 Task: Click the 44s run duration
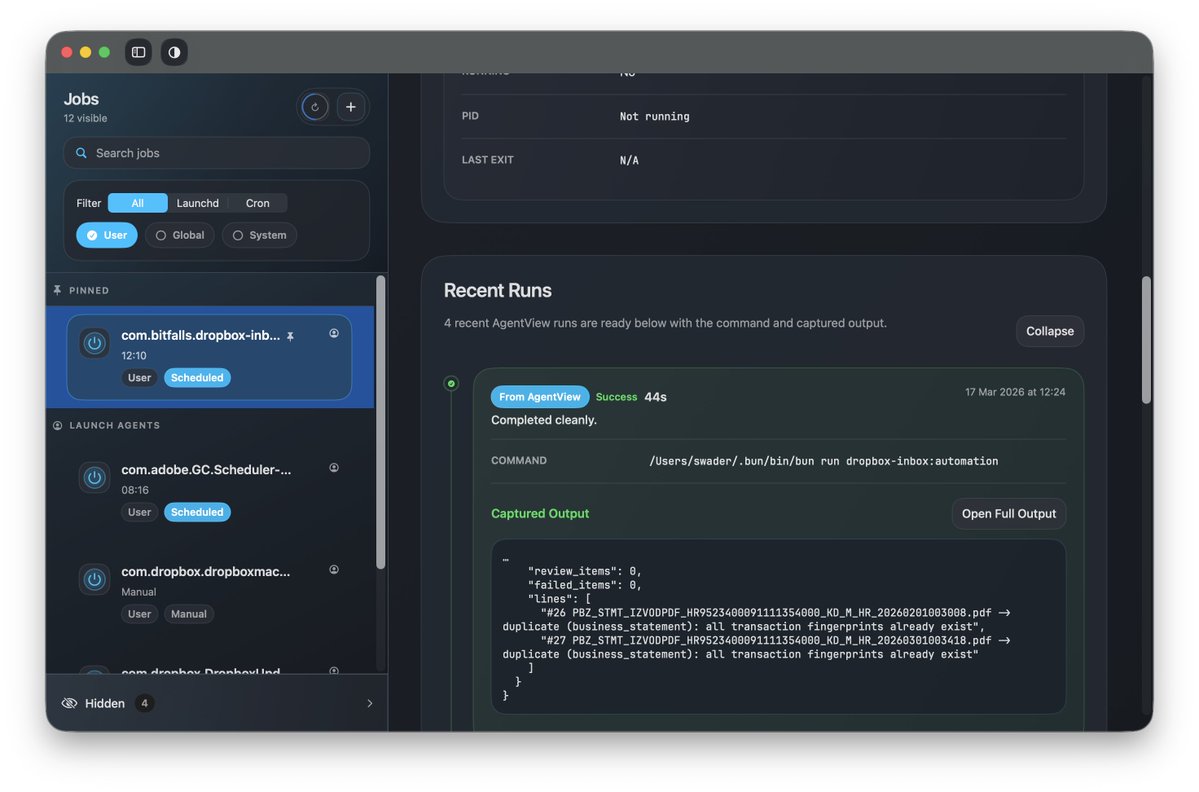pos(655,397)
